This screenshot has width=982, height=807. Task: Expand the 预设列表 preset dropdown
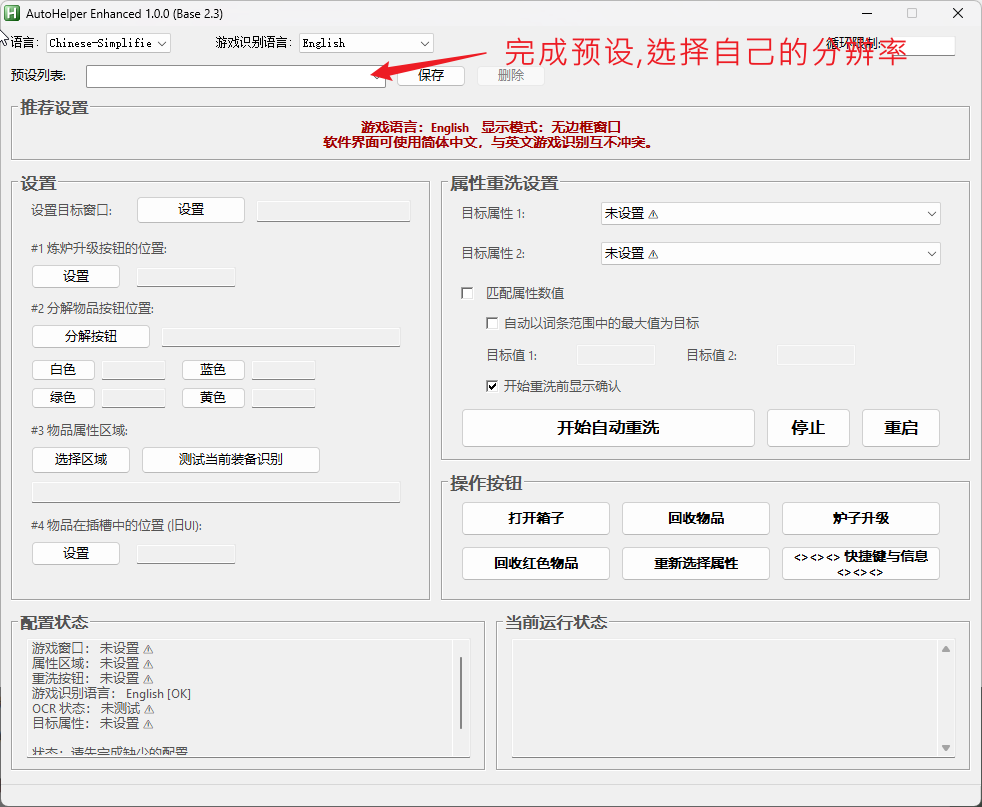(x=236, y=76)
